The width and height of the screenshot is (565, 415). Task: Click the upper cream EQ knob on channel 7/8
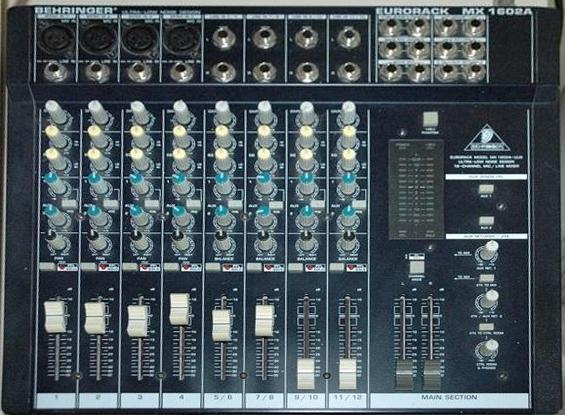point(265,136)
